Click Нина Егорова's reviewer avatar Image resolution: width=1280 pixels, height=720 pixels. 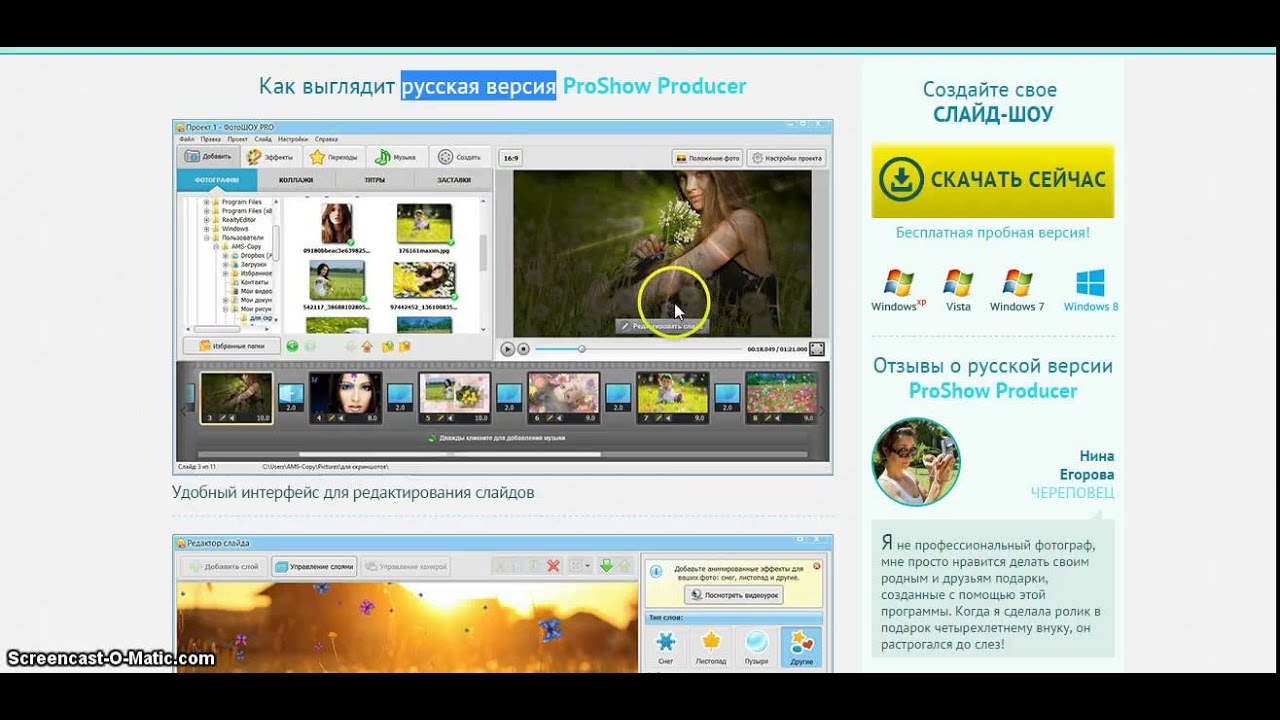pyautogui.click(x=916, y=461)
